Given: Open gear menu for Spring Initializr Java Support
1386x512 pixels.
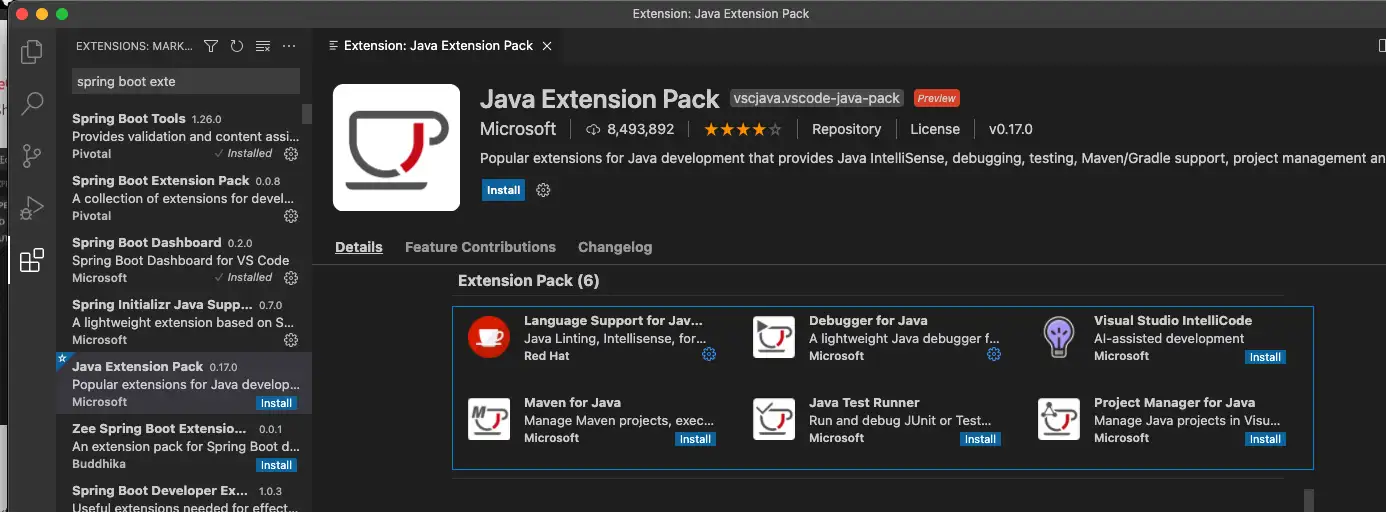Looking at the screenshot, I should (x=291, y=340).
